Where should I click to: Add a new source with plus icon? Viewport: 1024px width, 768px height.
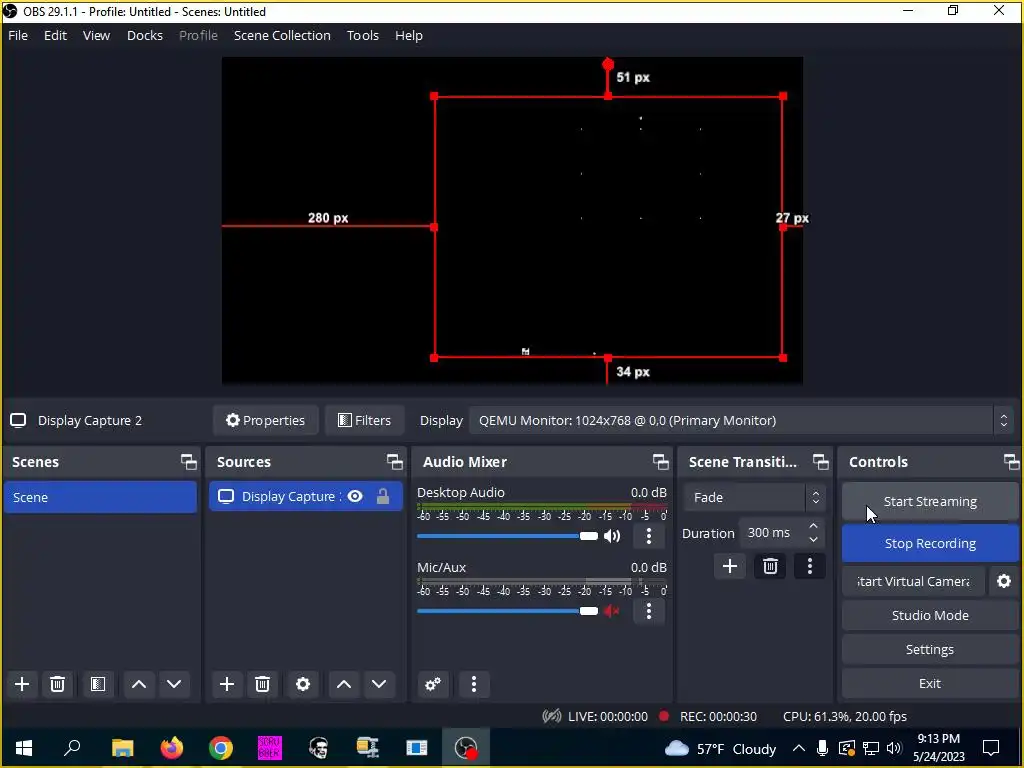(x=227, y=684)
